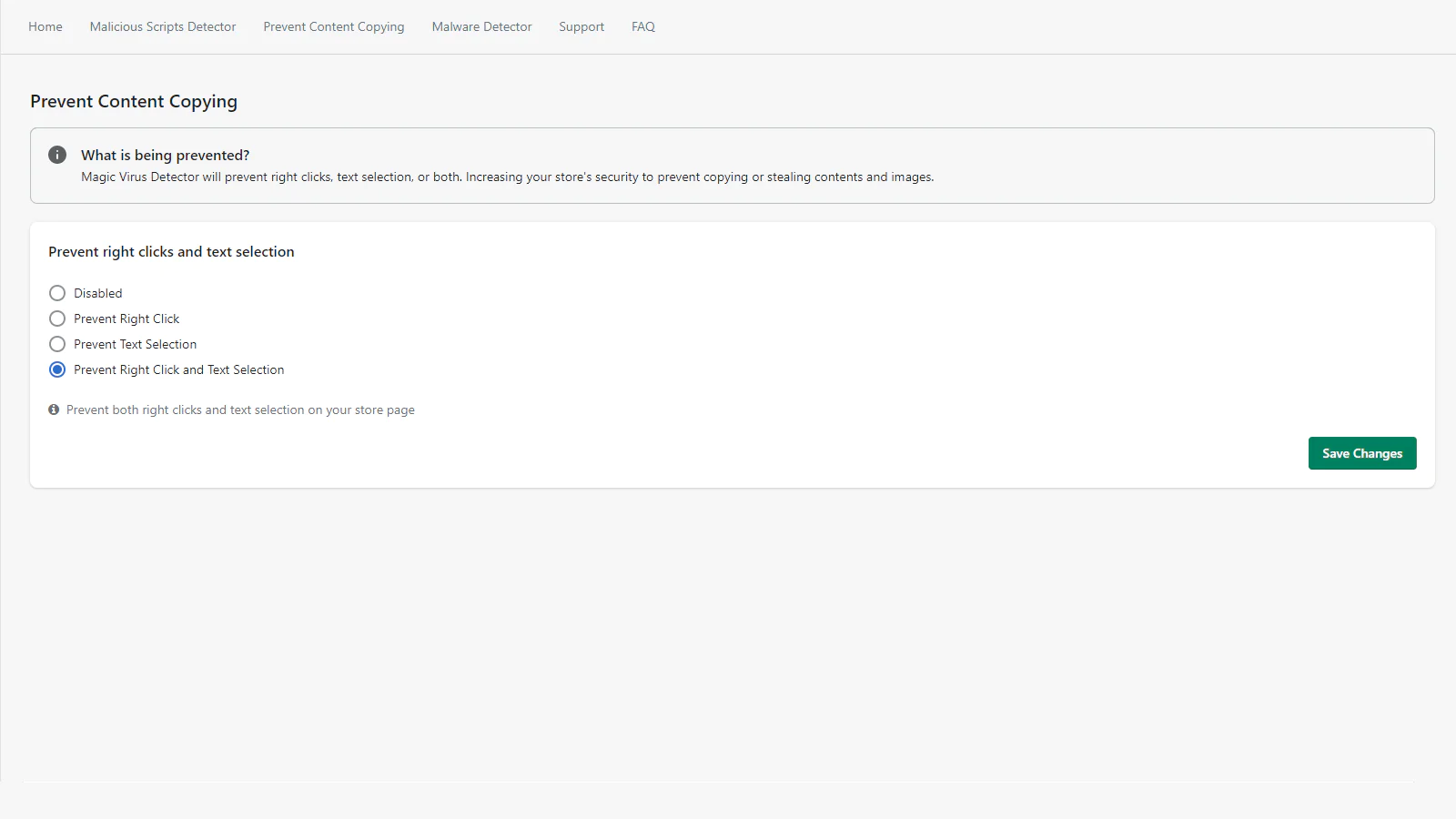Open the Support page
This screenshot has height=819, width=1456.
(x=581, y=26)
